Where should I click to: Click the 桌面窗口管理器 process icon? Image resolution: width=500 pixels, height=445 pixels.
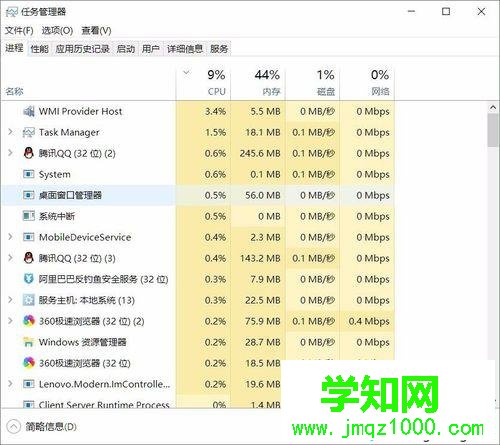[29, 195]
